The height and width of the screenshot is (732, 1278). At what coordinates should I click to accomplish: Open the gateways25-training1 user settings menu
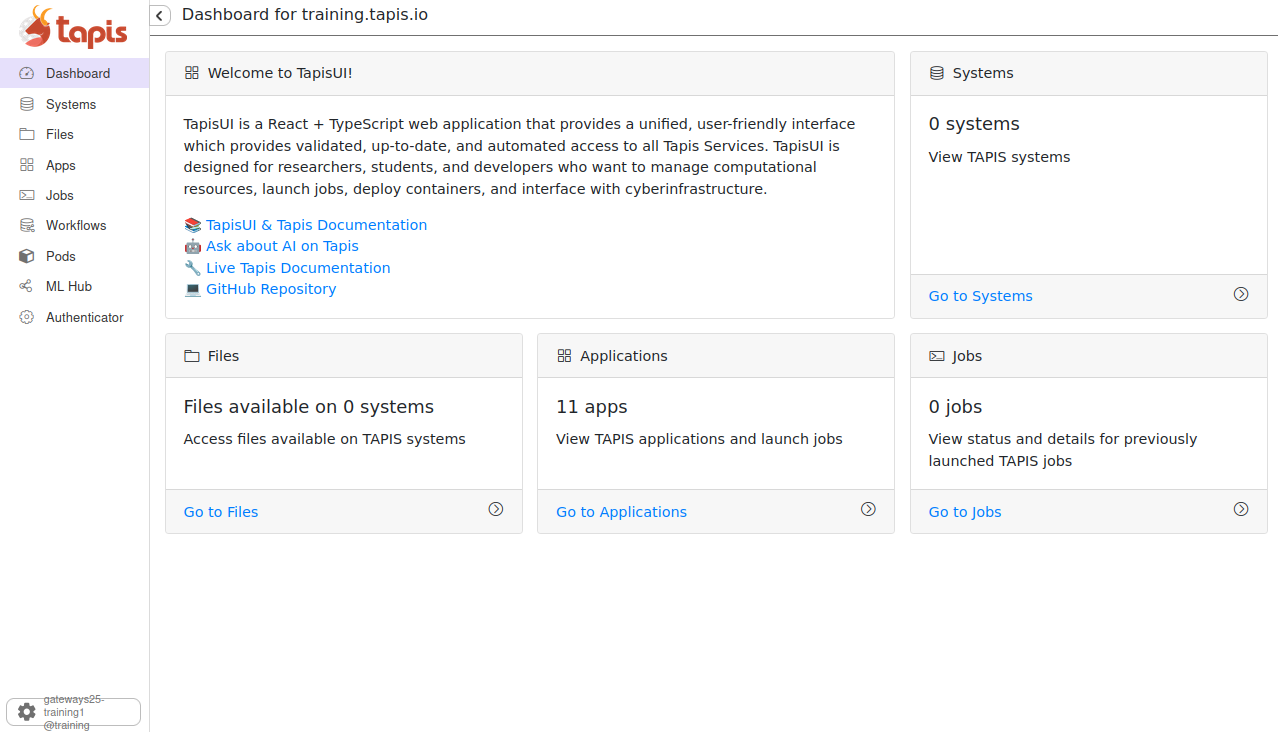pyautogui.click(x=73, y=712)
